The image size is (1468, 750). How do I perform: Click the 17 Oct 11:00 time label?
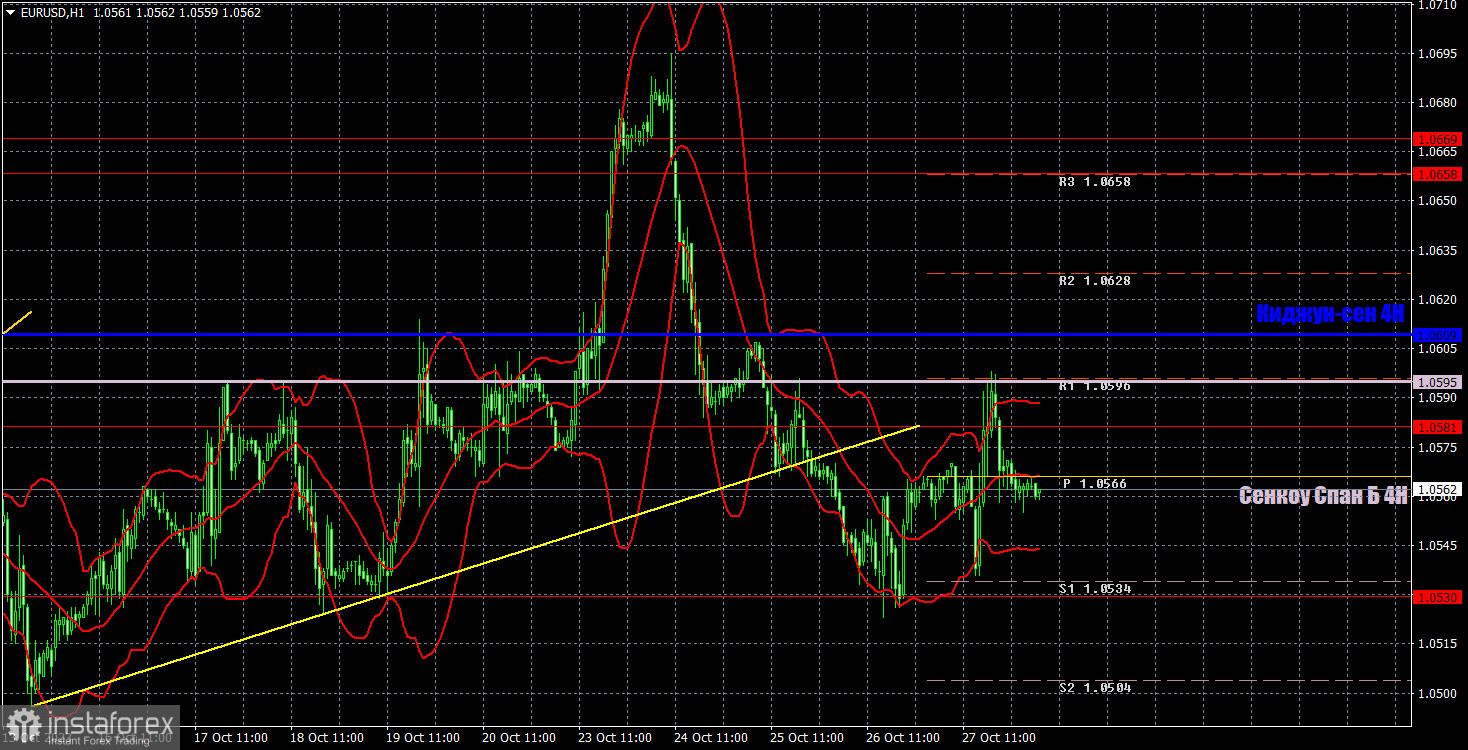(231, 738)
